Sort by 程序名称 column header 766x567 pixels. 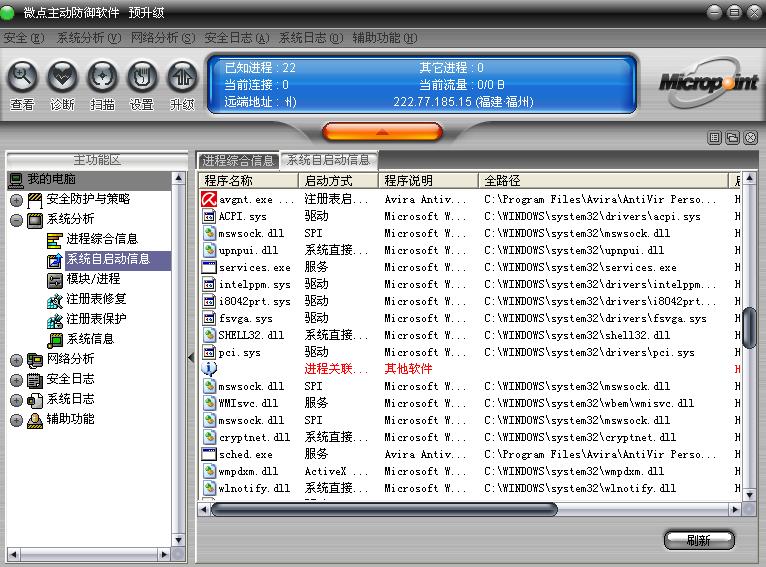[248, 181]
